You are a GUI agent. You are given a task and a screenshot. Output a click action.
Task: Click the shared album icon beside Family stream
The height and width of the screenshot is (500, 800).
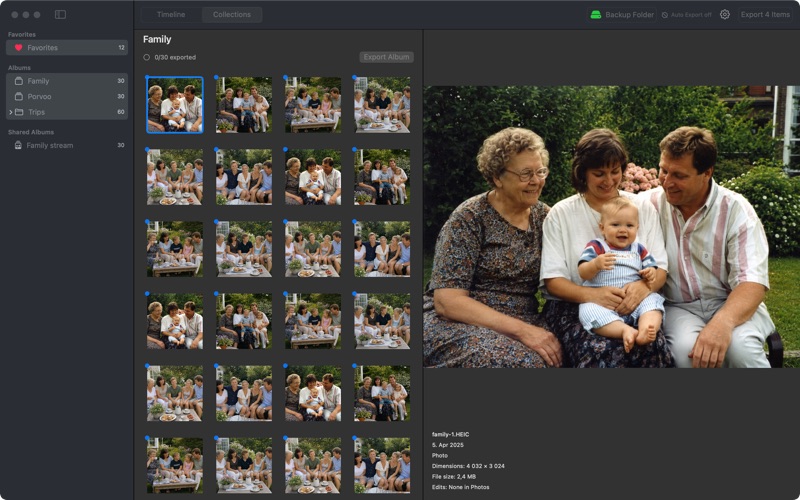(x=18, y=145)
